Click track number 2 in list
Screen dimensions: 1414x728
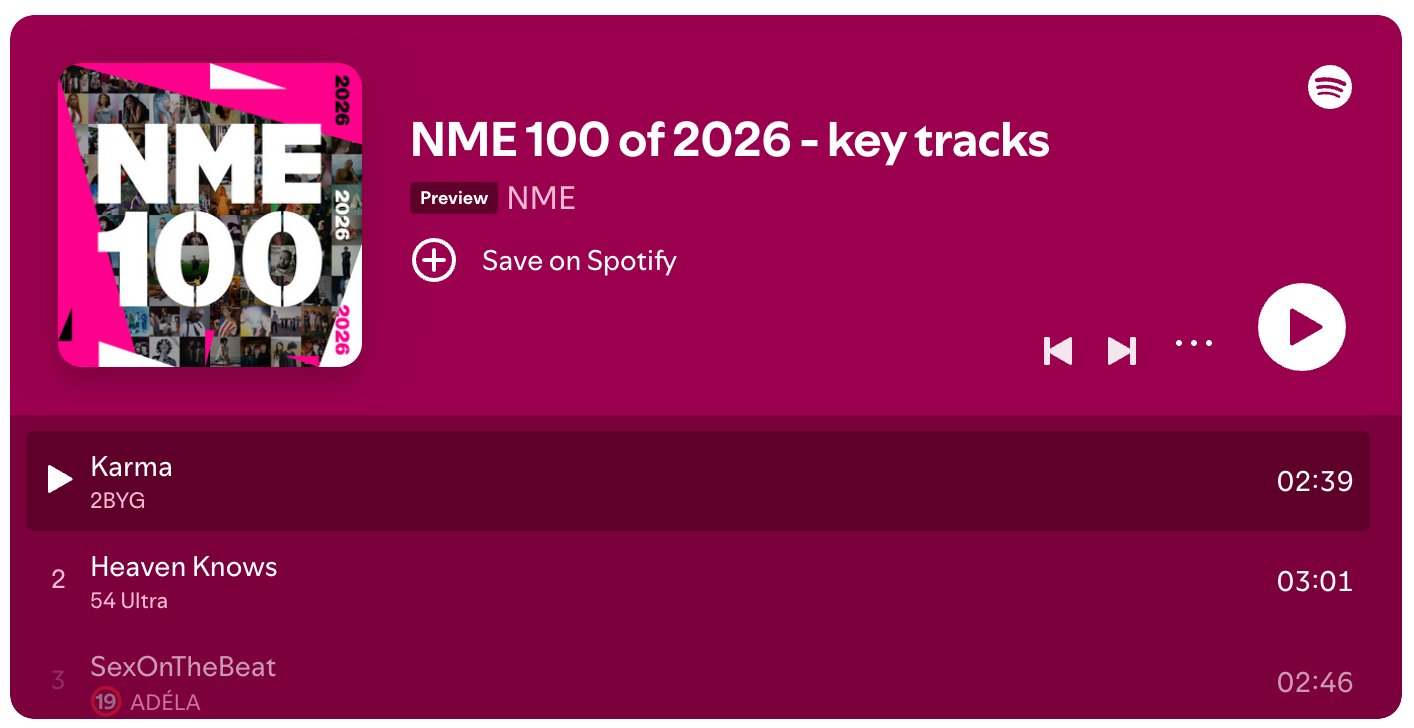[58, 580]
